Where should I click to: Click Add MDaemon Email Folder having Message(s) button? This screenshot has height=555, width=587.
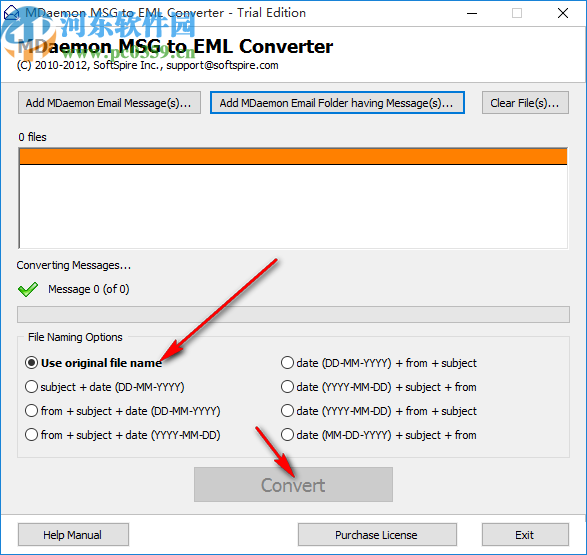tap(337, 103)
